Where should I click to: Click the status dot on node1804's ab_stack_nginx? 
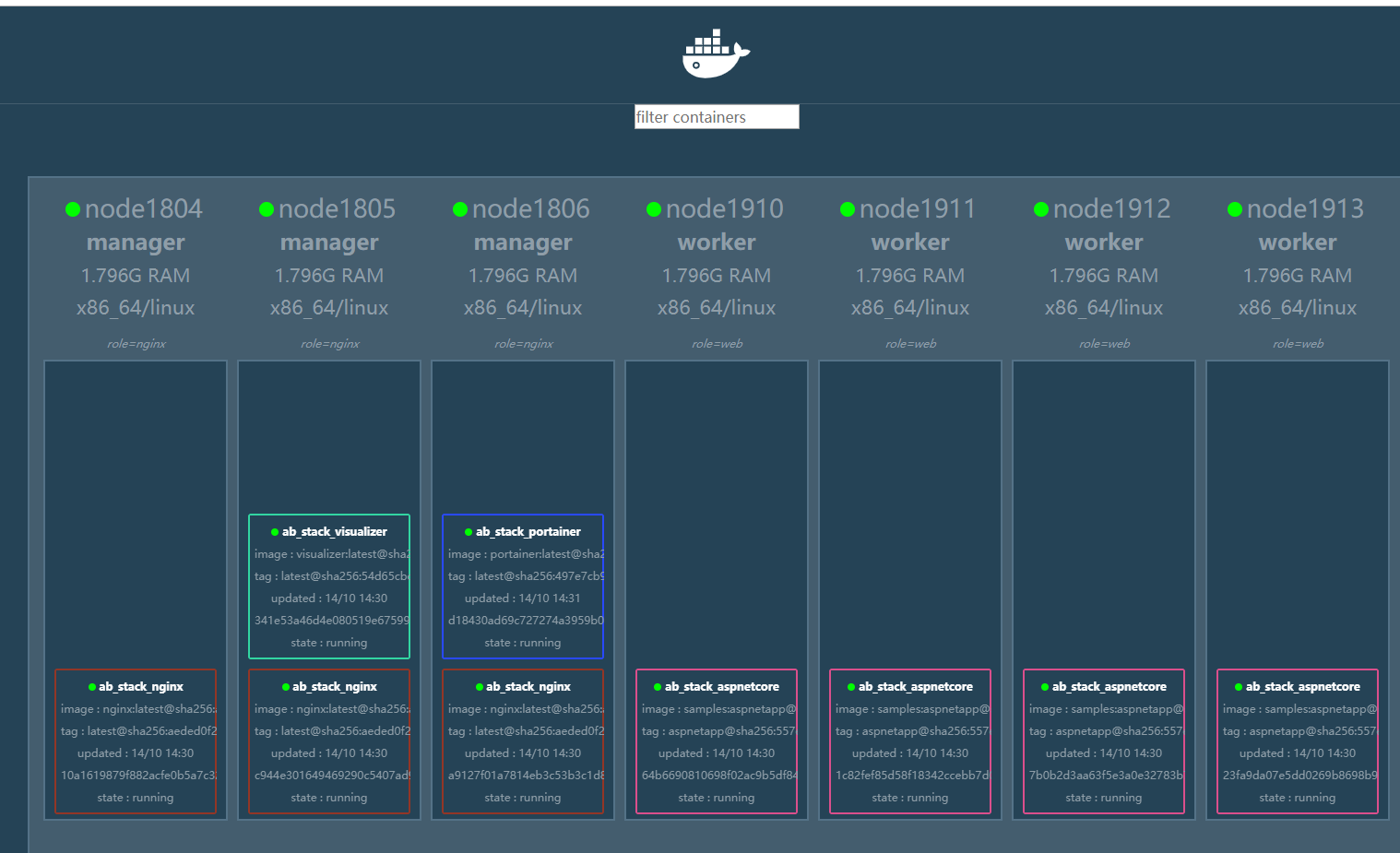tap(92, 687)
